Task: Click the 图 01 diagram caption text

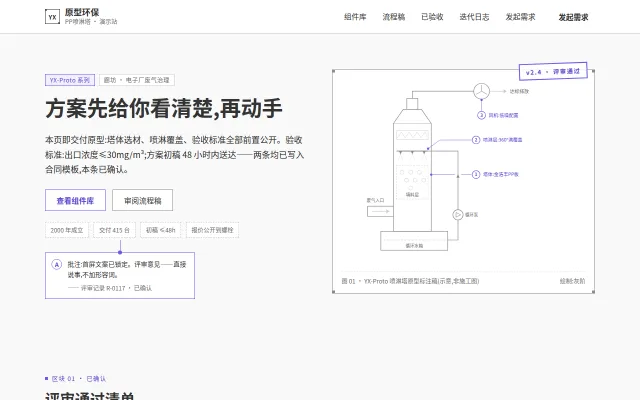Action: pos(410,281)
